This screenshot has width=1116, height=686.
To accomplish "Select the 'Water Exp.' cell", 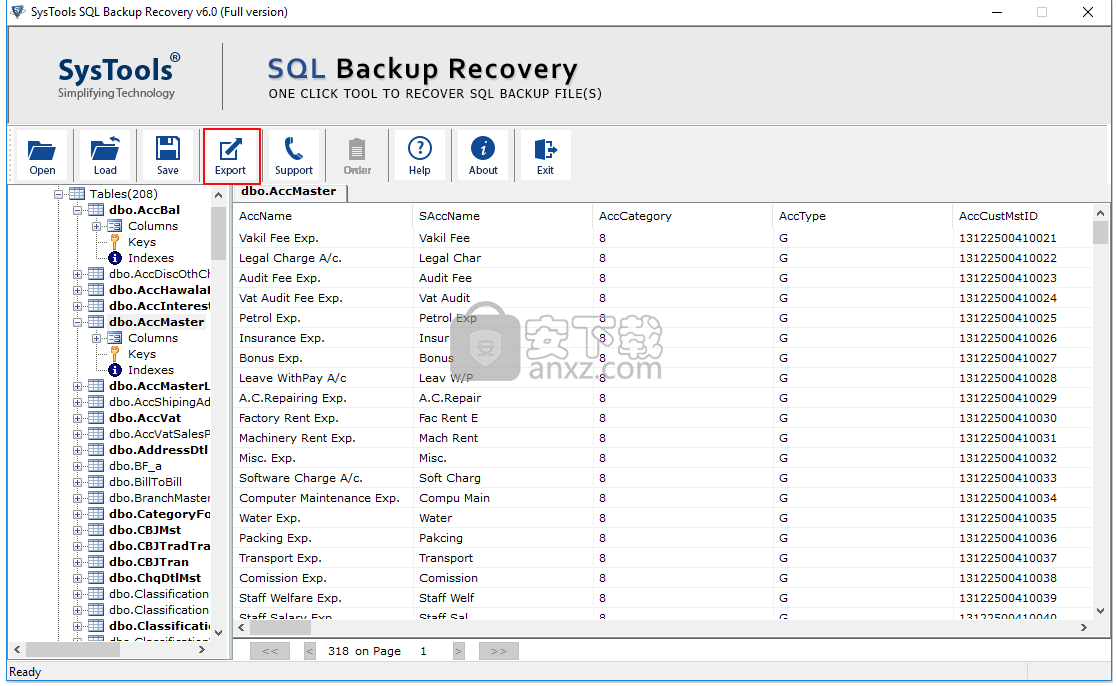I will pyautogui.click(x=322, y=518).
